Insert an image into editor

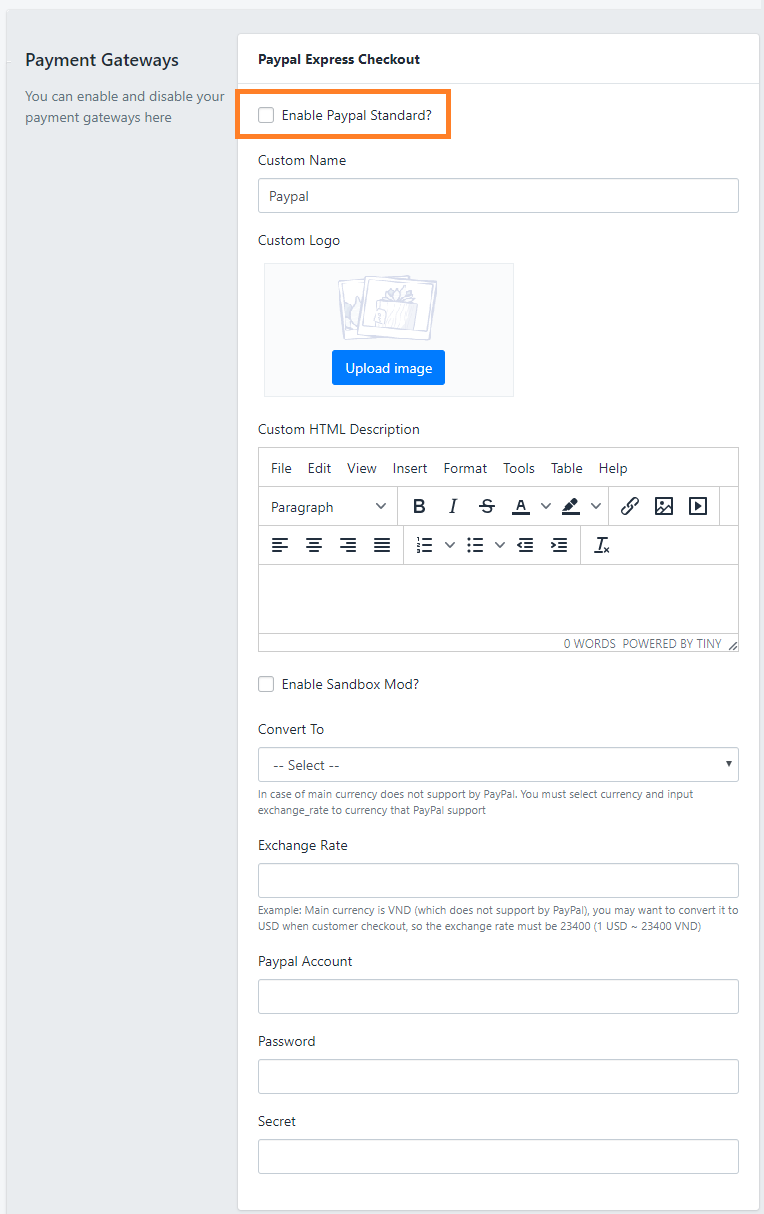point(664,506)
